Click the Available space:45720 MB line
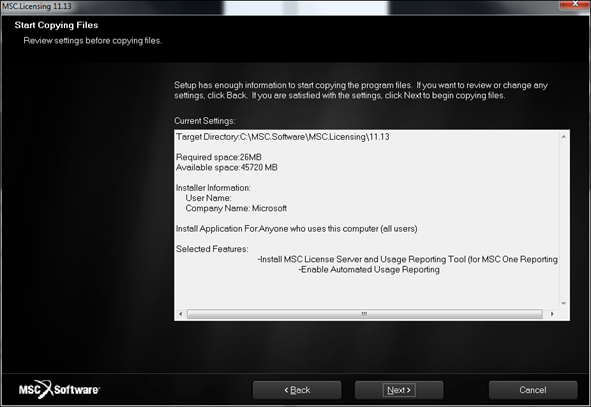Screen dimensions: 591x407 [x=227, y=167]
